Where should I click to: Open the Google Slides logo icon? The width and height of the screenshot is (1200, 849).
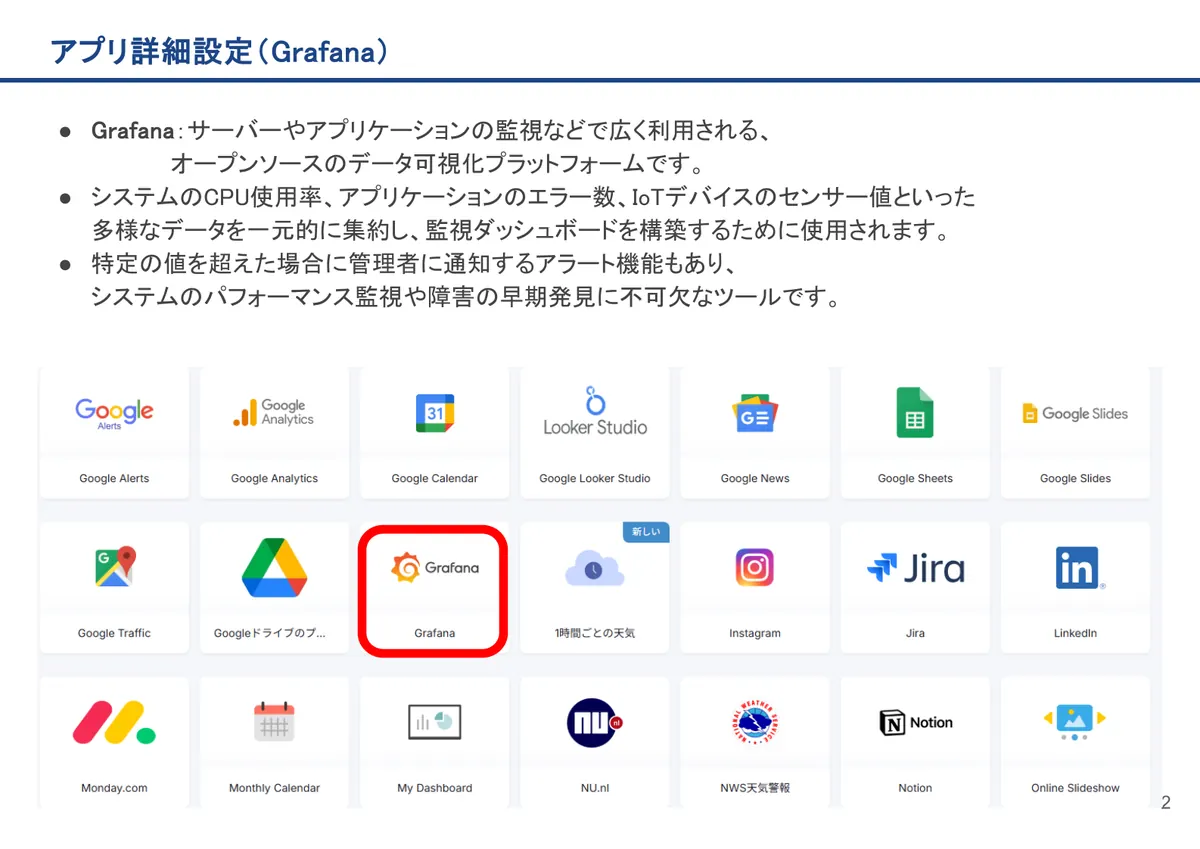pyautogui.click(x=1075, y=413)
